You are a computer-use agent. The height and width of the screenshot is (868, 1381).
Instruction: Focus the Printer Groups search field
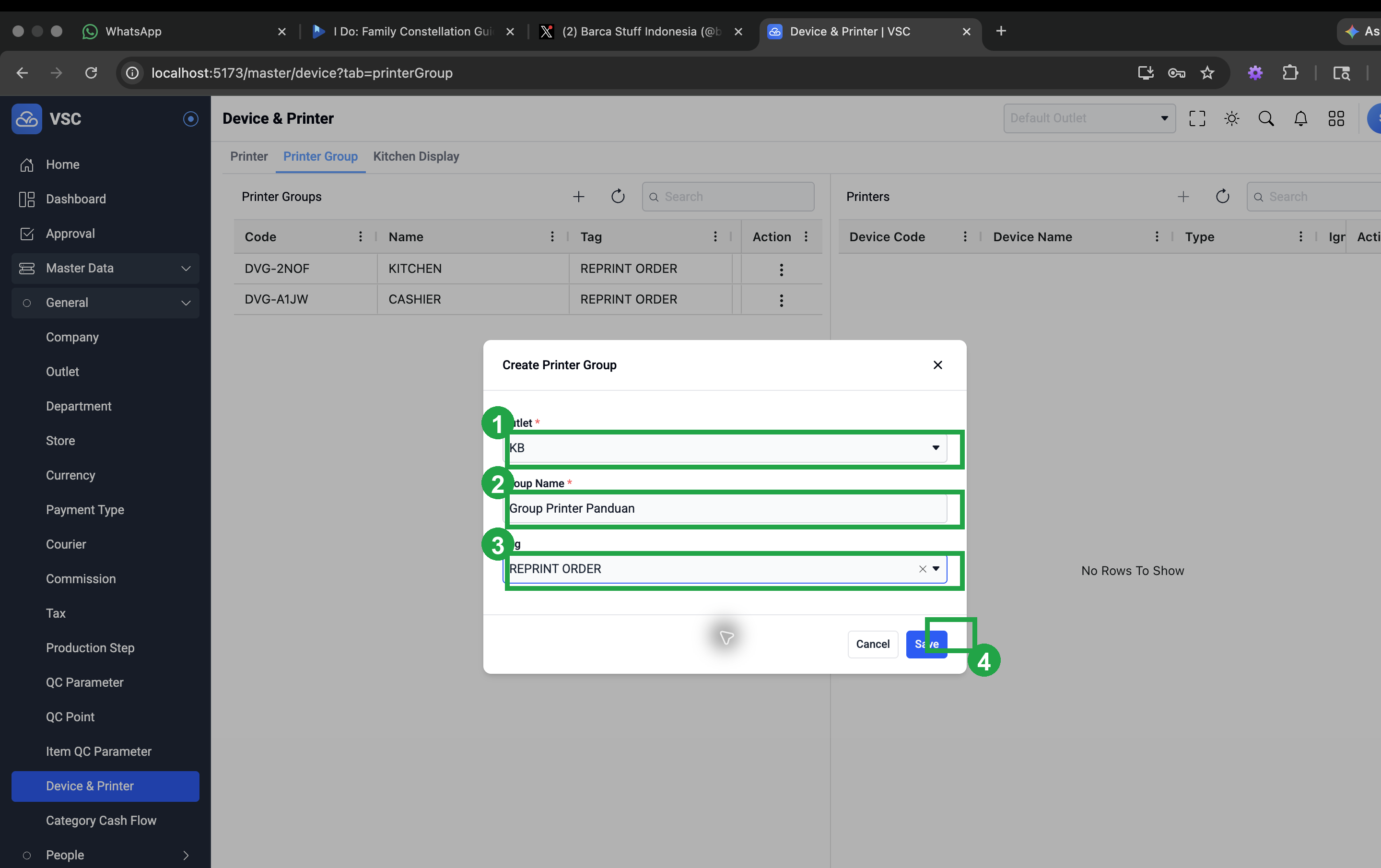tap(728, 197)
